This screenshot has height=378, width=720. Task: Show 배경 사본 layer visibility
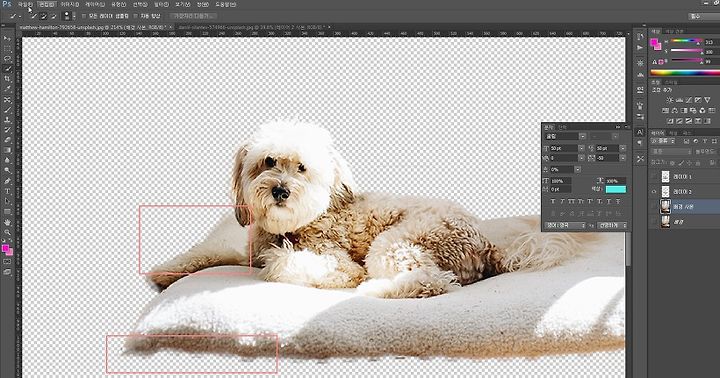click(654, 207)
